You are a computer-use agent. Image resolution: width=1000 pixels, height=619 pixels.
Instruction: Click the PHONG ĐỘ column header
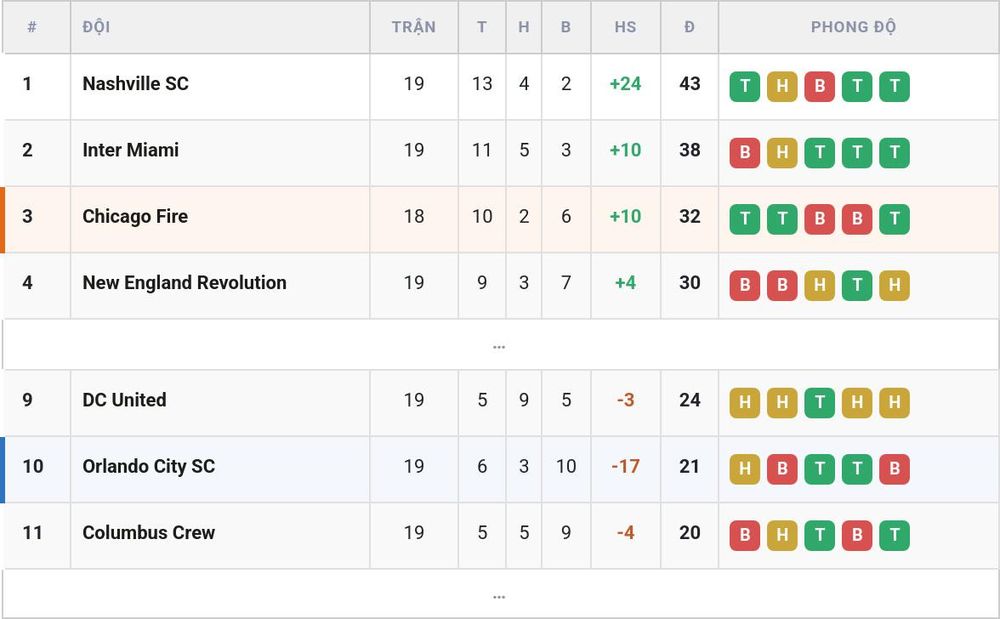(x=853, y=27)
